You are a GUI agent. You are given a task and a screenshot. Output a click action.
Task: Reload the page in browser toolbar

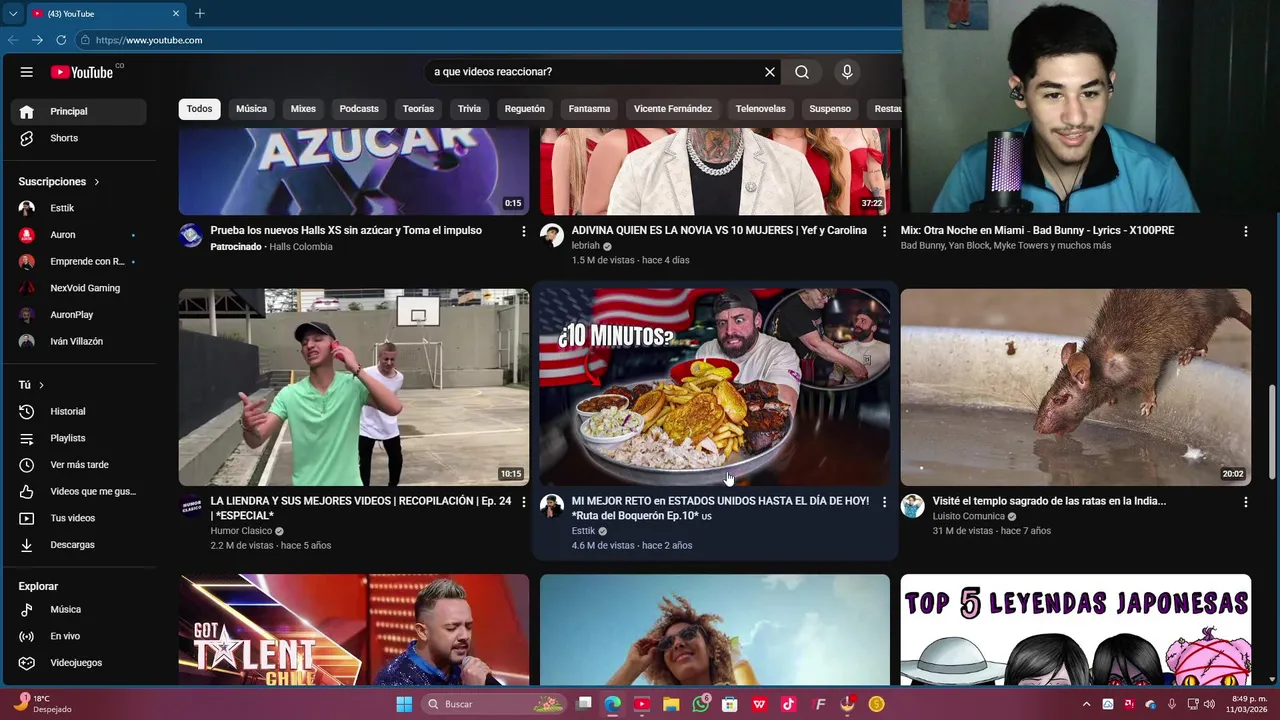click(x=61, y=40)
